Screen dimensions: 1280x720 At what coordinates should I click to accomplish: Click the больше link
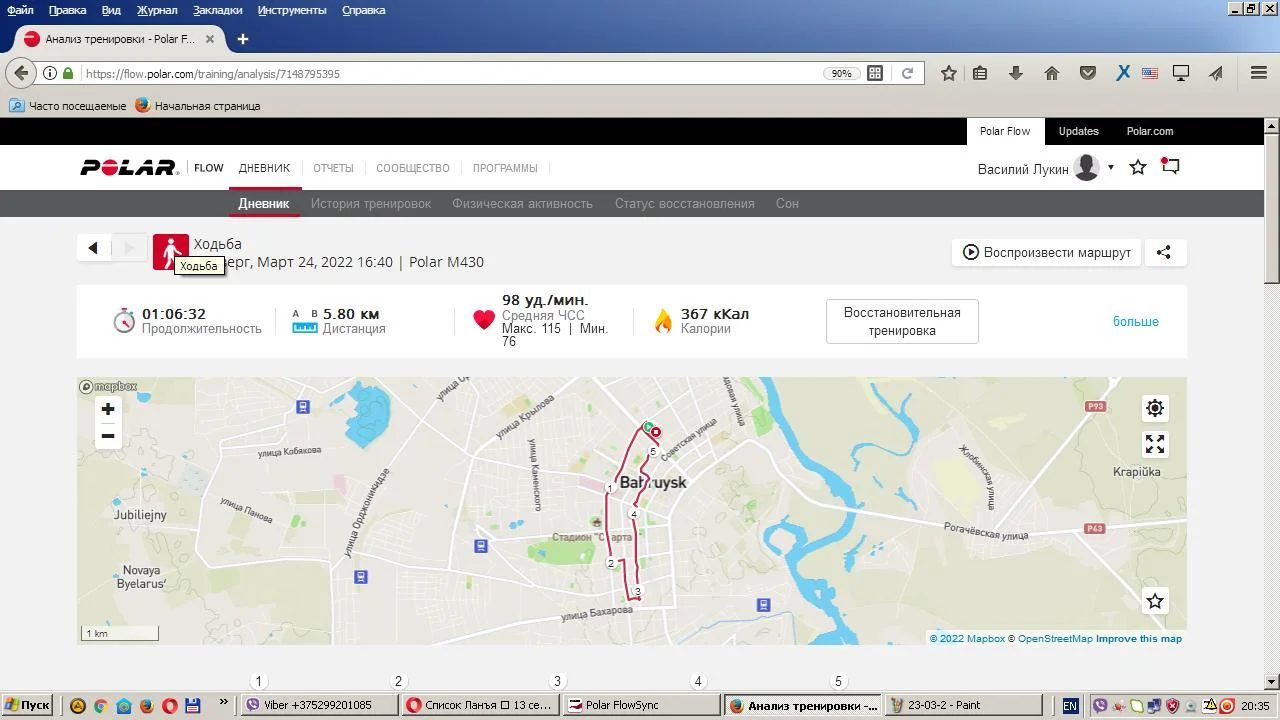[x=1136, y=321]
